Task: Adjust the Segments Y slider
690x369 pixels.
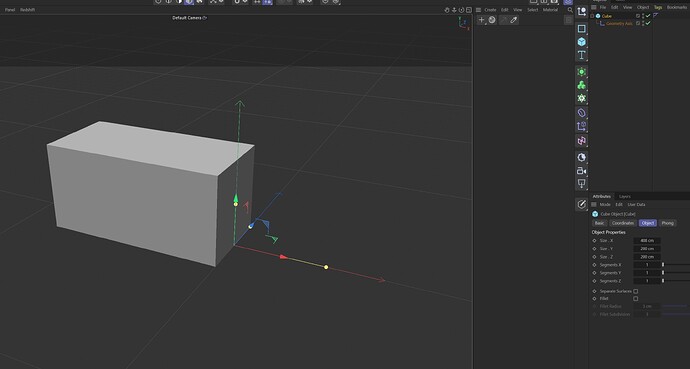Action: pos(676,273)
